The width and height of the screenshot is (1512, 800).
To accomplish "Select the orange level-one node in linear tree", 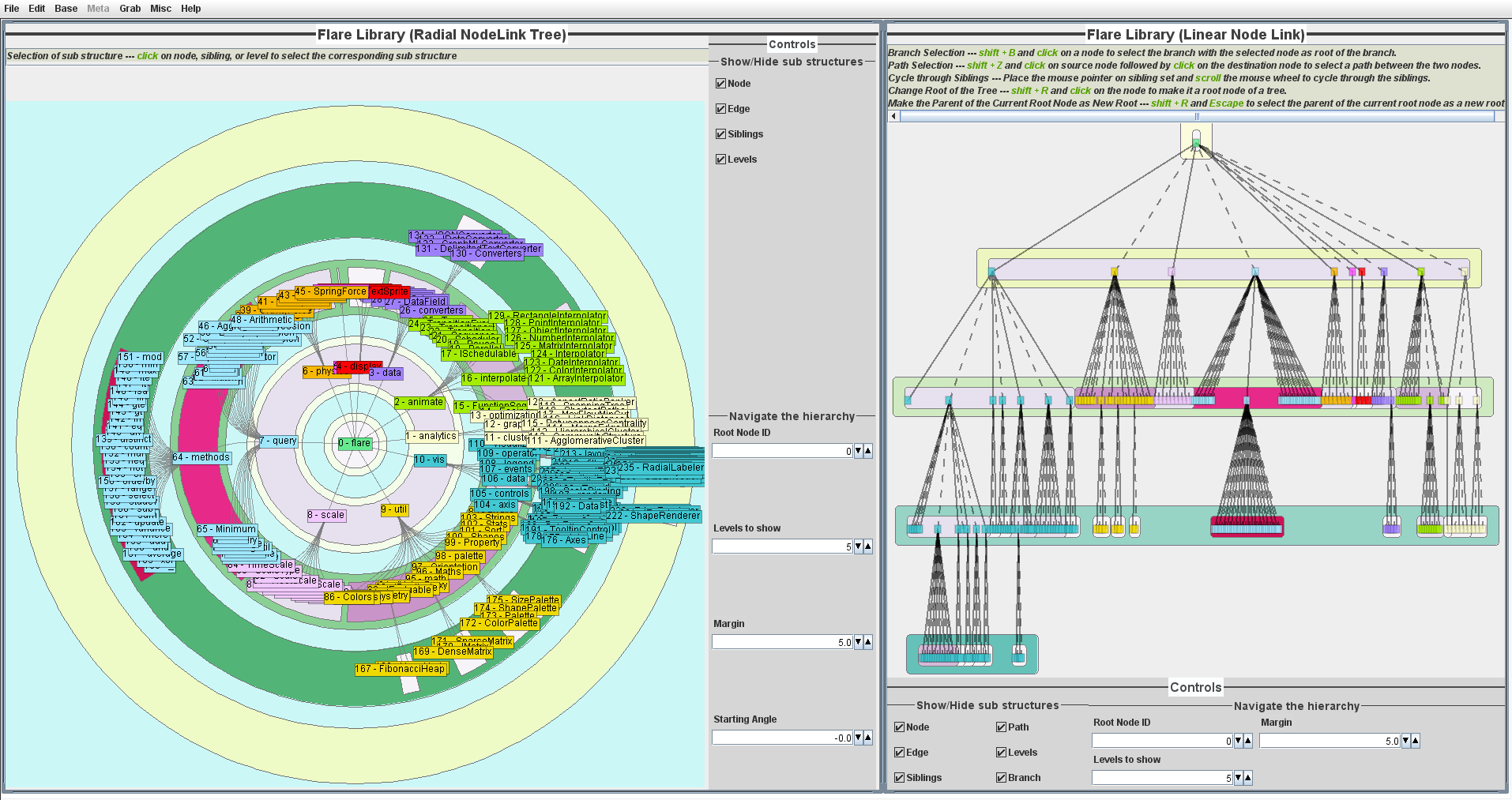I will pos(1334,272).
